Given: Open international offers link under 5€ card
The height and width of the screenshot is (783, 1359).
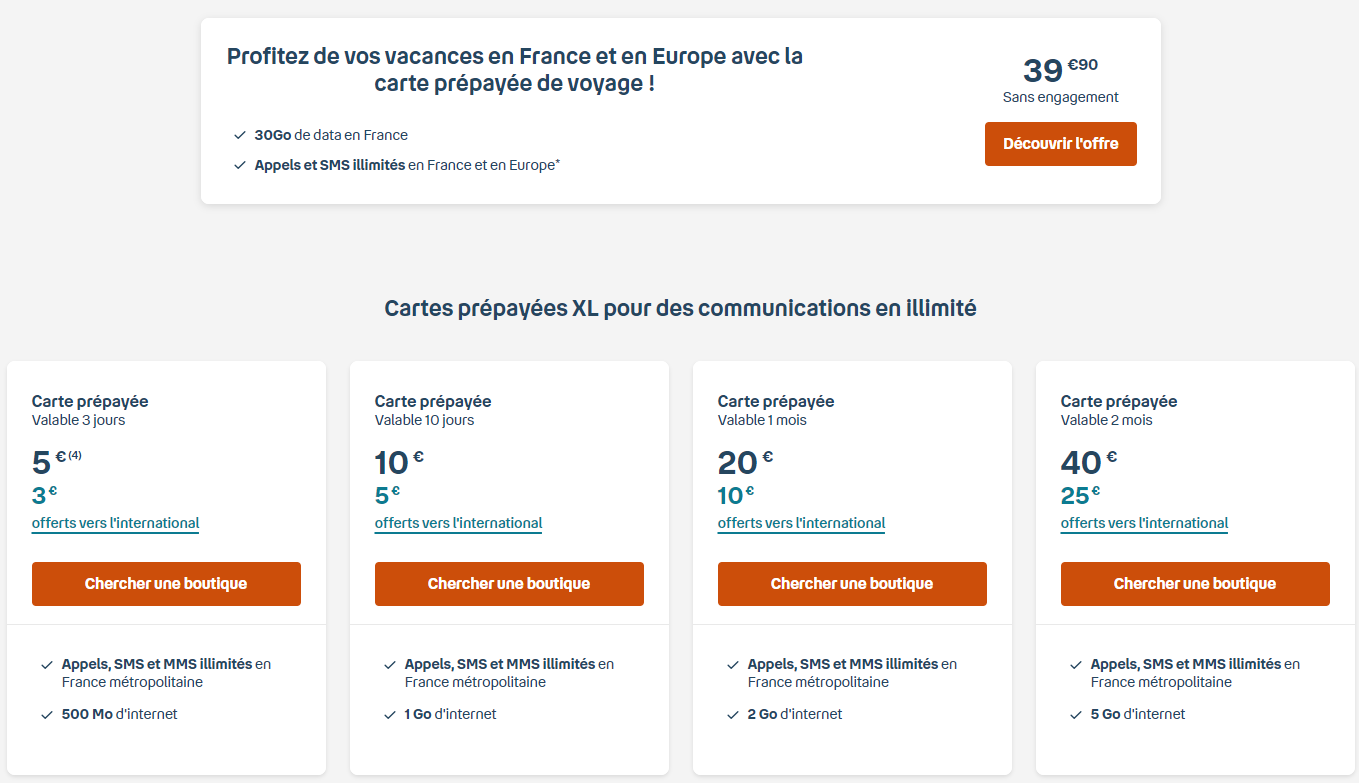Looking at the screenshot, I should coord(115,523).
